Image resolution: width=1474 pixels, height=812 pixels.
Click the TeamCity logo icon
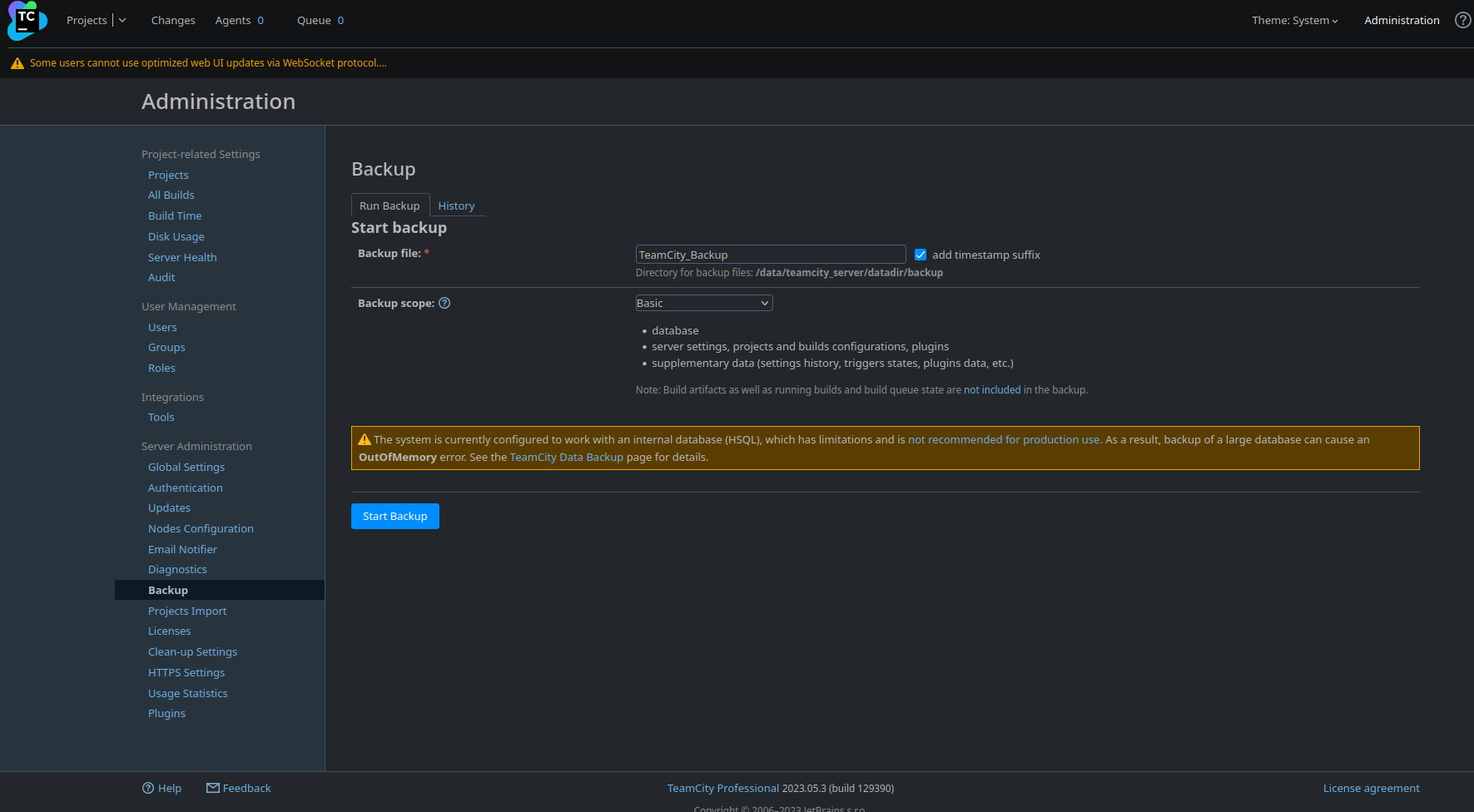click(27, 21)
